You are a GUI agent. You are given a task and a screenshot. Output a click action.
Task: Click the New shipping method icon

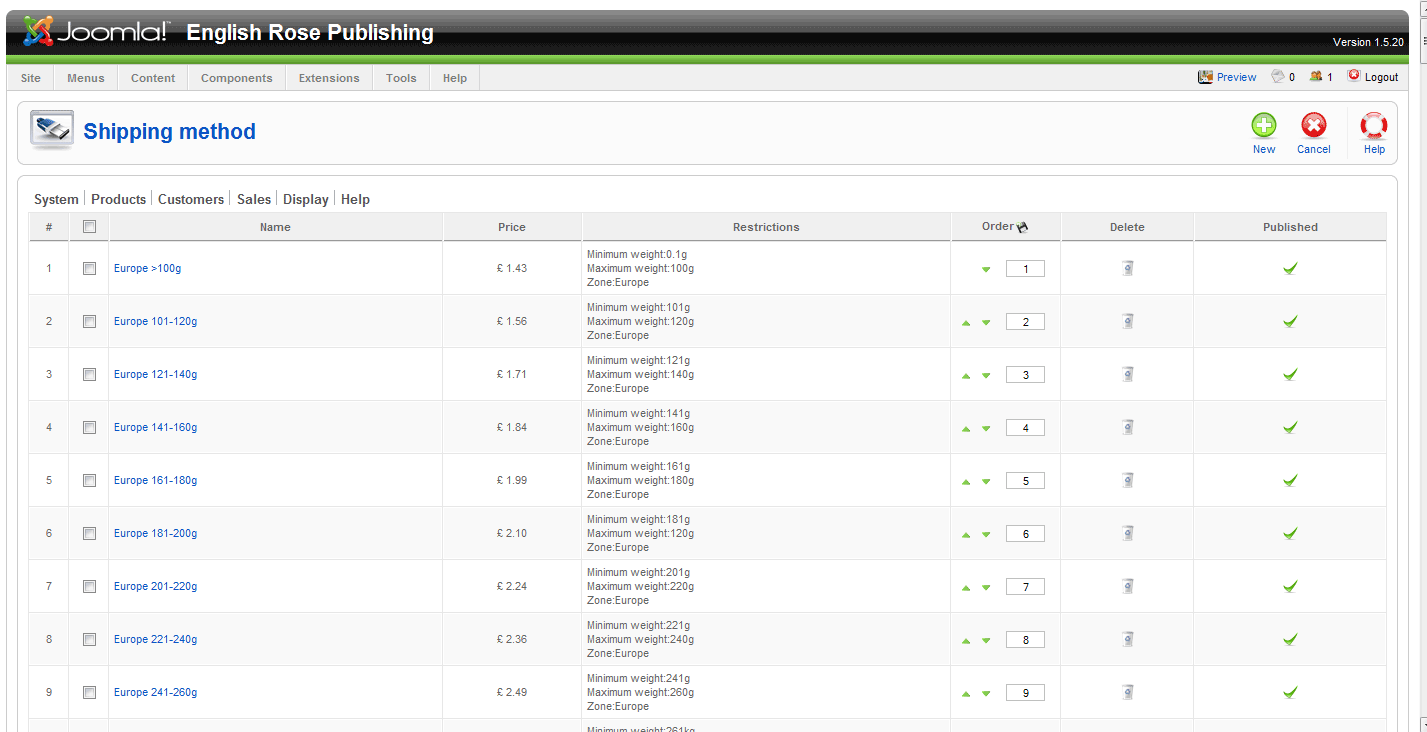[1264, 126]
